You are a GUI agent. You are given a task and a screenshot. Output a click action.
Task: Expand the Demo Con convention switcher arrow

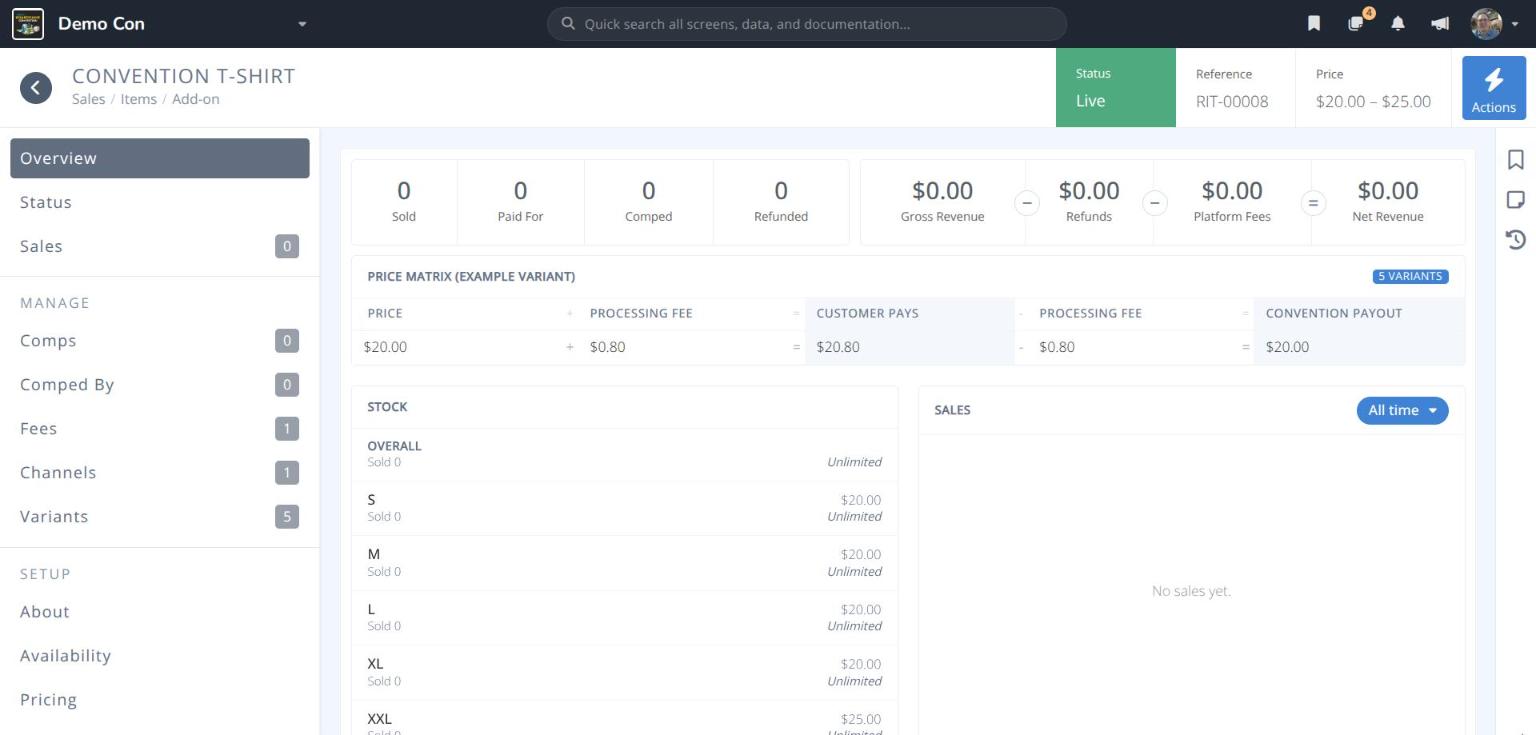coord(302,24)
